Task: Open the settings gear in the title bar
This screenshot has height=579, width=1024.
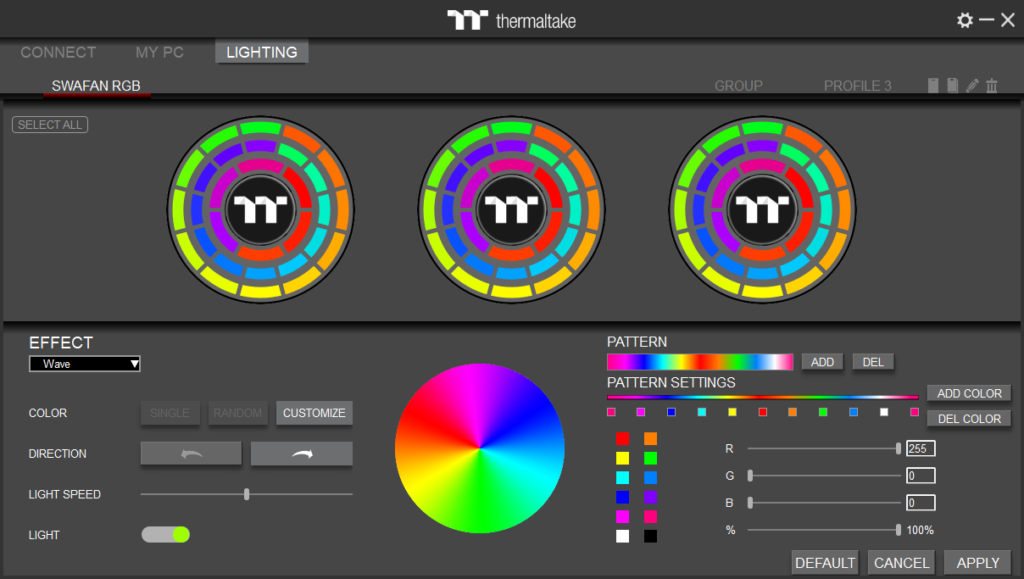Action: tap(965, 20)
